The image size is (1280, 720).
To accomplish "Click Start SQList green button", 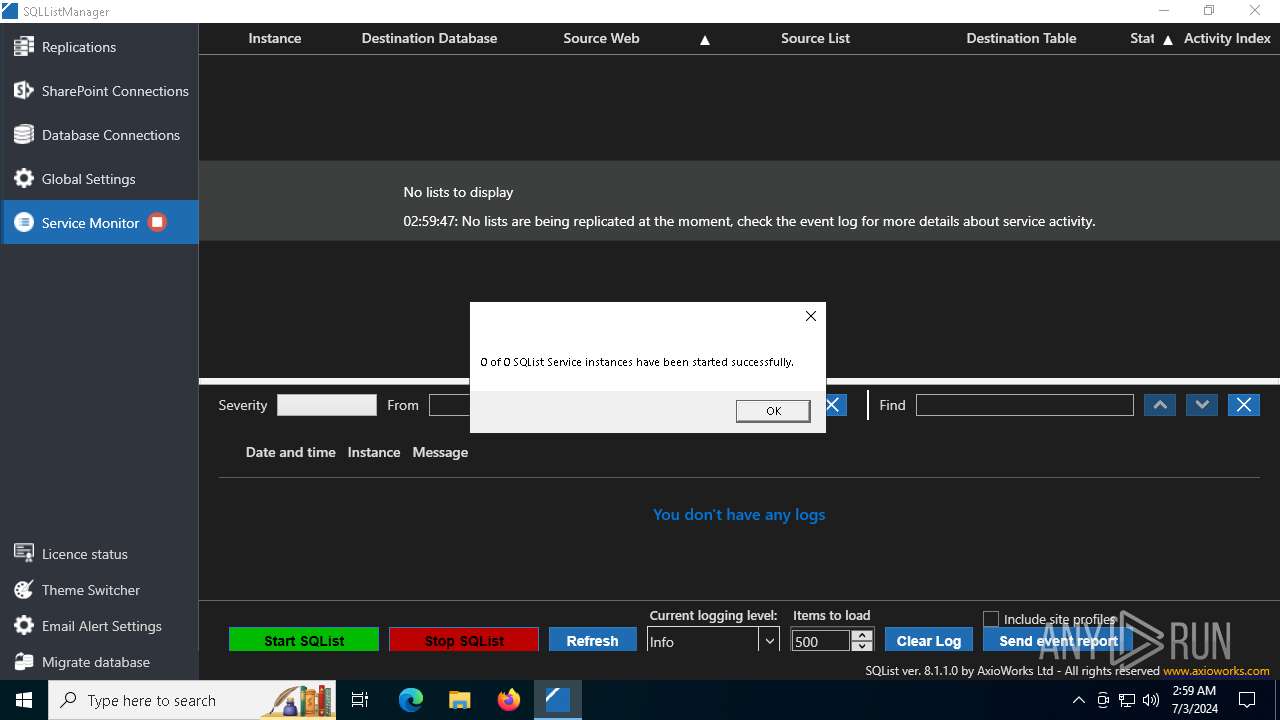I will [x=304, y=640].
